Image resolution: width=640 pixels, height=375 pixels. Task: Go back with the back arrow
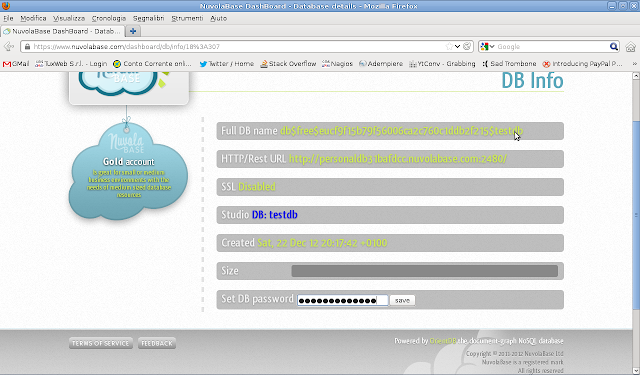pos(9,47)
